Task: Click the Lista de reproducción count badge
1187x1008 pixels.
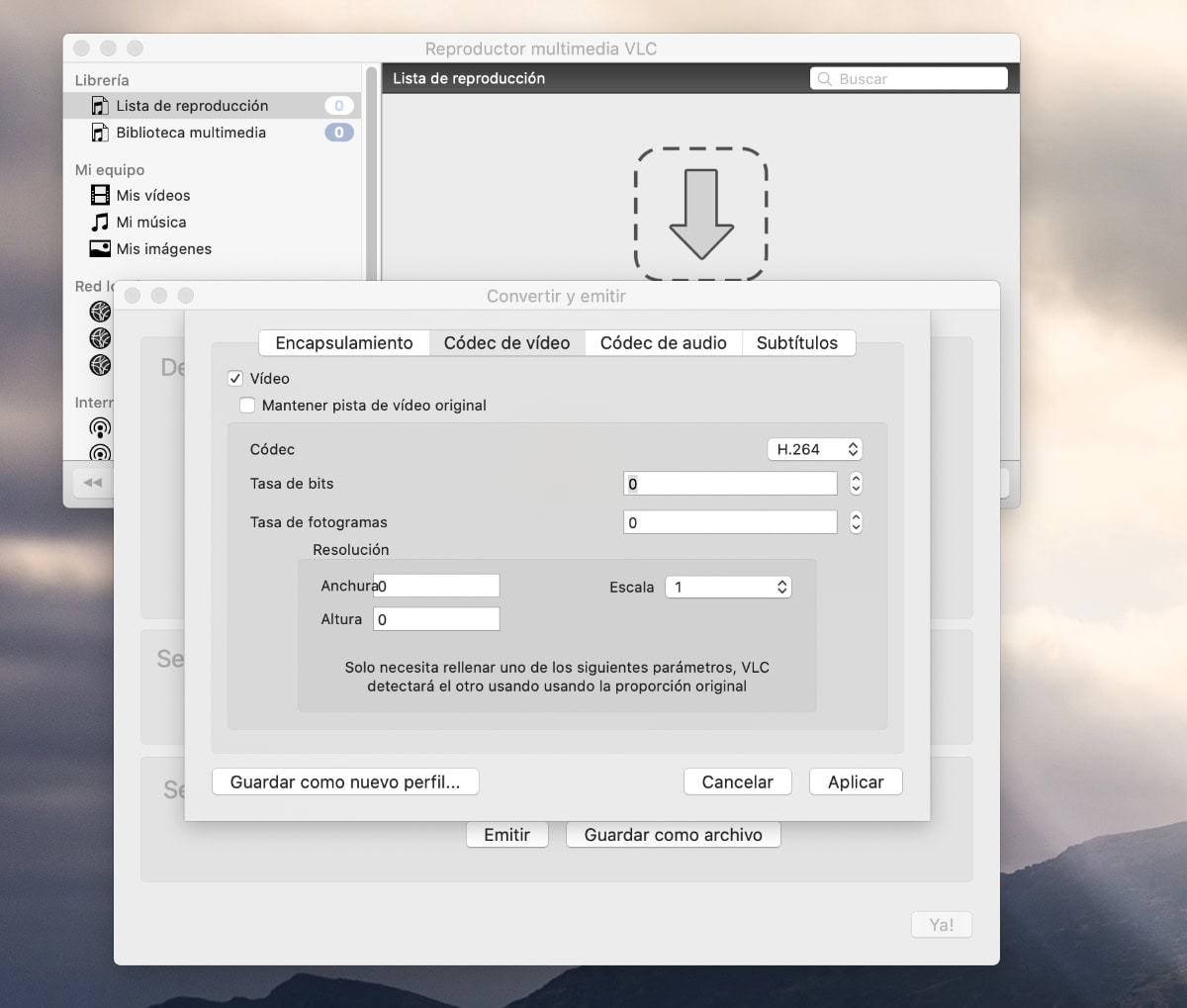Action: point(339,106)
